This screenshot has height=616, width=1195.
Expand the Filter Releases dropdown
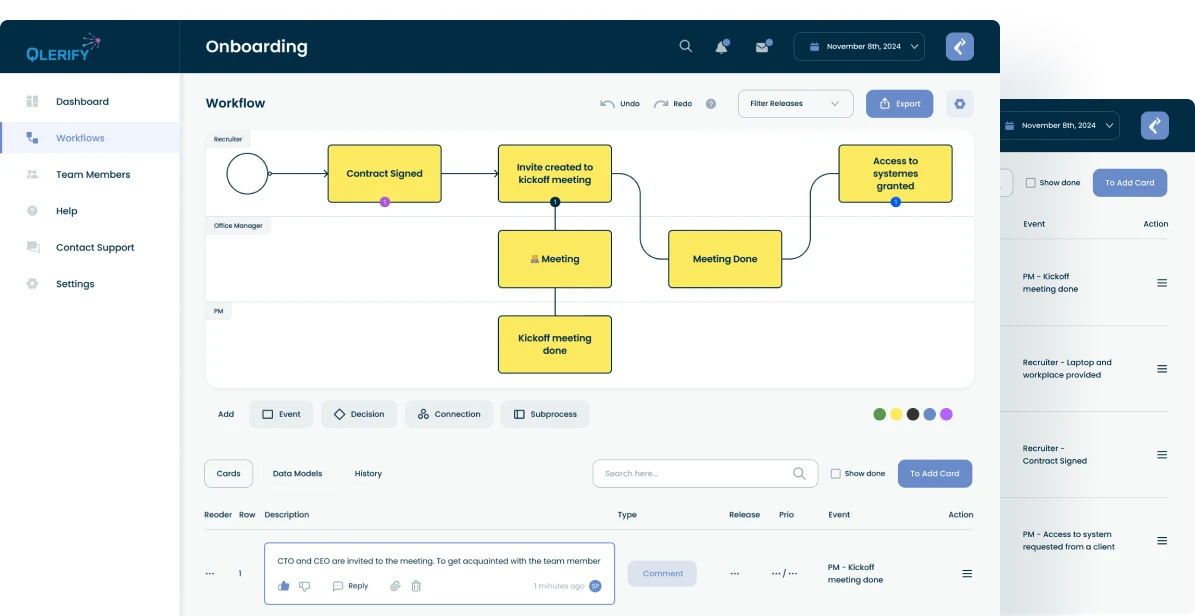click(x=795, y=104)
